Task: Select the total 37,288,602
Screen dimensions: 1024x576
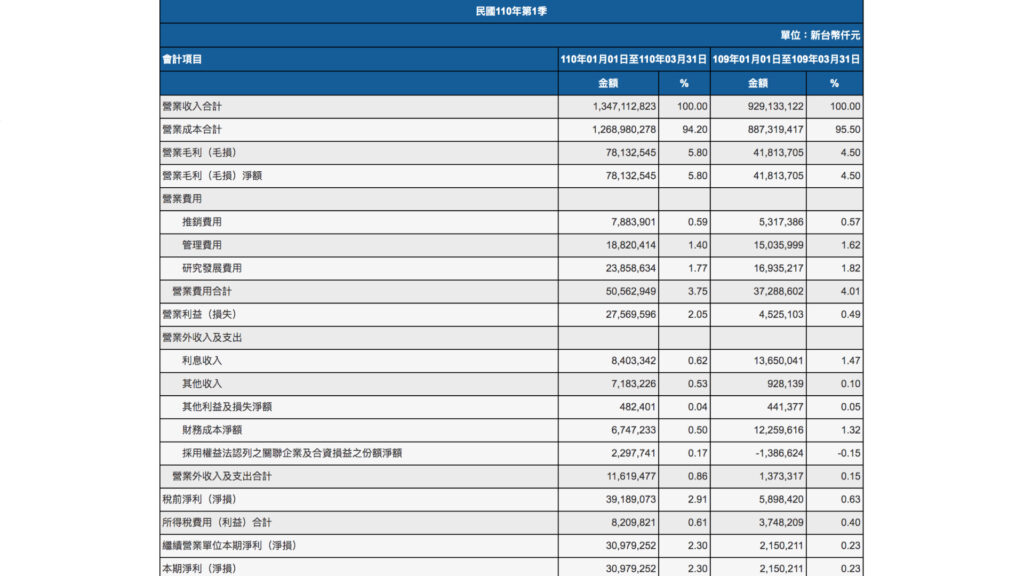Action: click(778, 291)
